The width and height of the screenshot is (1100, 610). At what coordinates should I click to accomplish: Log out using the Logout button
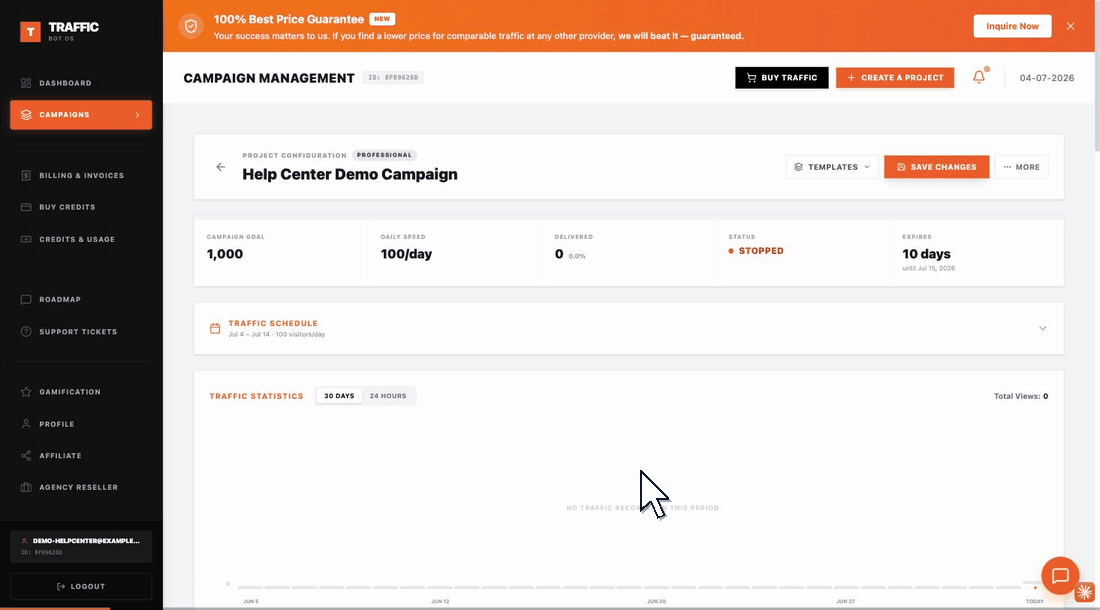[x=81, y=586]
